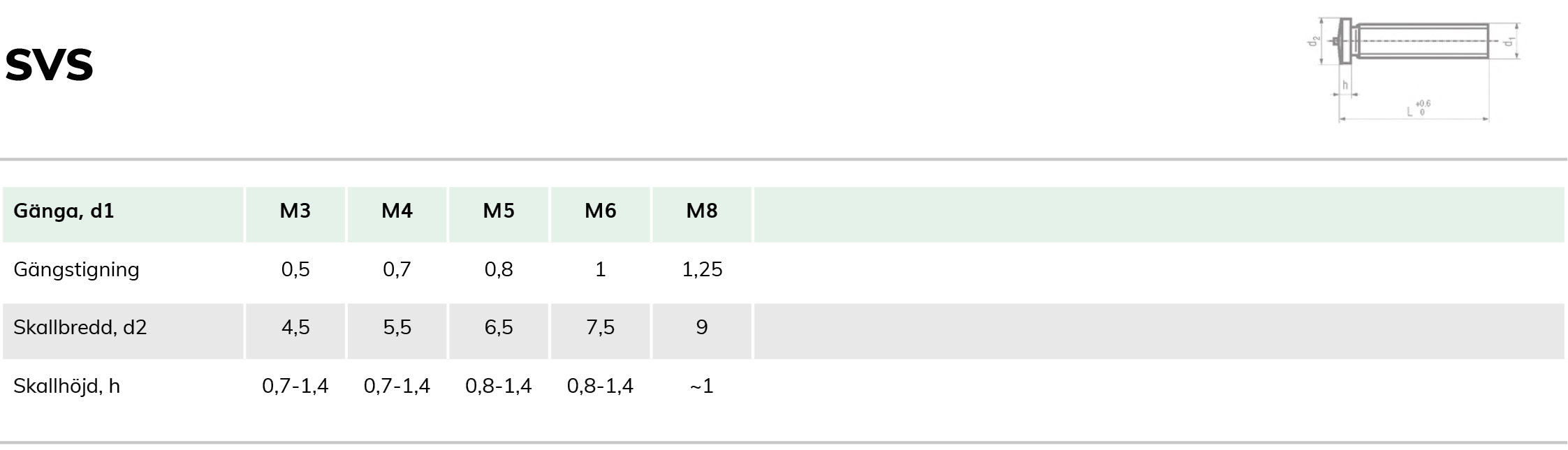Click the SVS heading

tap(49, 65)
